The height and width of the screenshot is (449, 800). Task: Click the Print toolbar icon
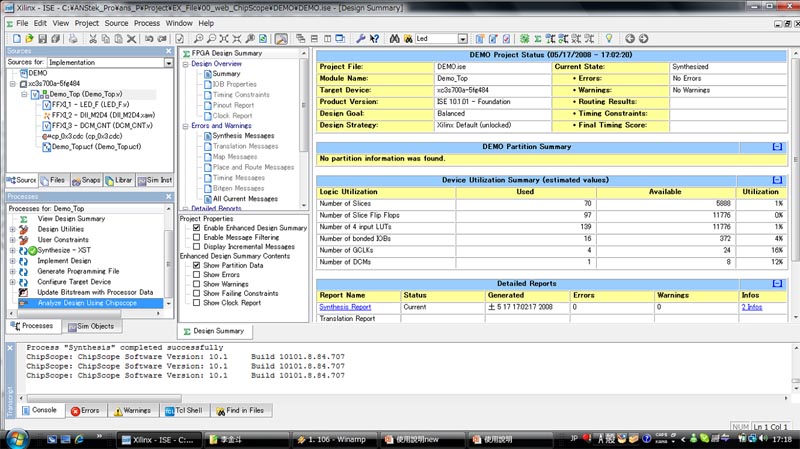click(x=73, y=39)
